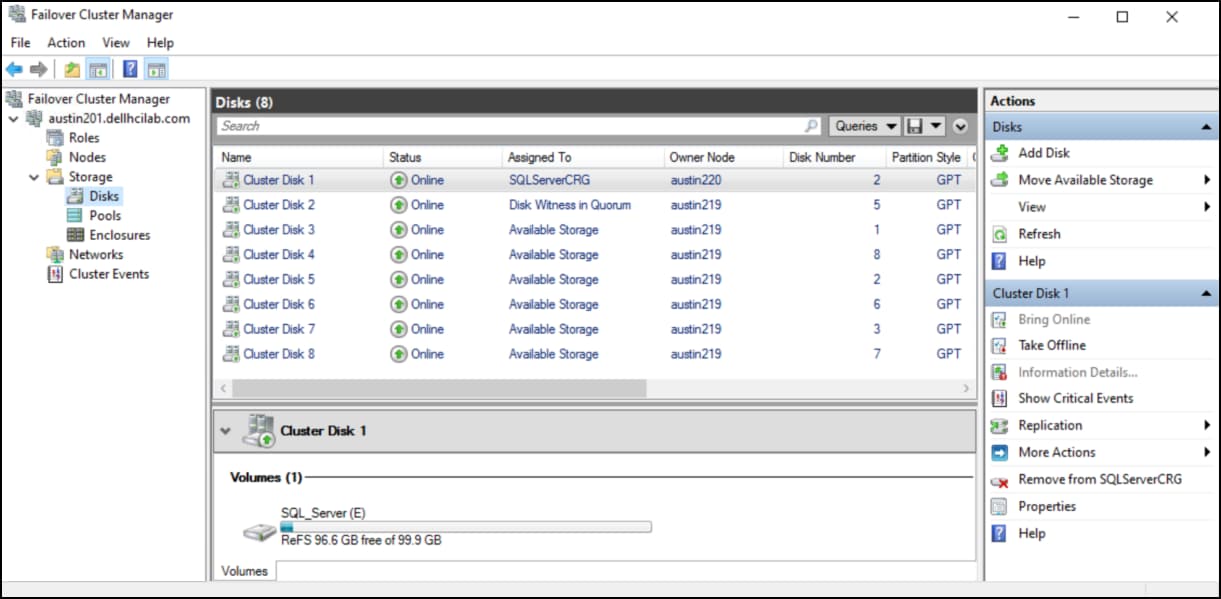Viewport: 1221px width, 599px height.
Task: Click the Enclosures tree icon
Action: [74, 235]
